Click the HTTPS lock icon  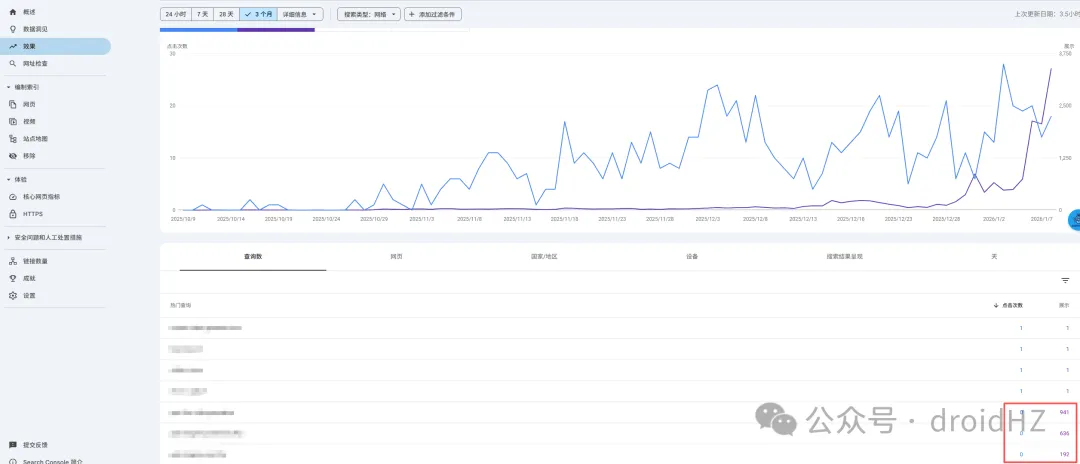[x=13, y=214]
